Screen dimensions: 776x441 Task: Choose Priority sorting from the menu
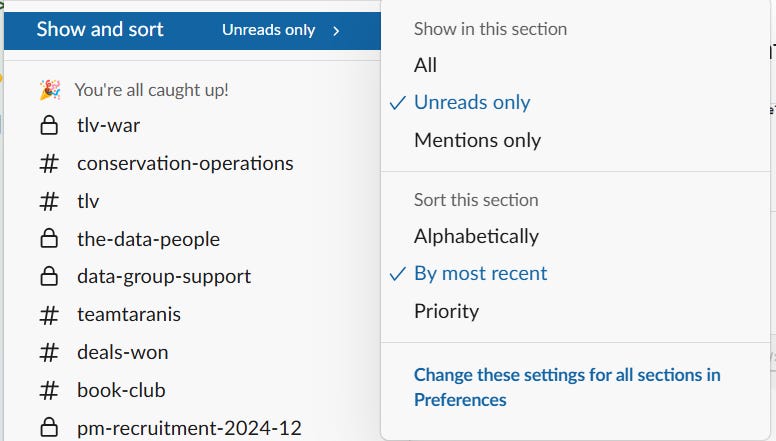click(576, 311)
